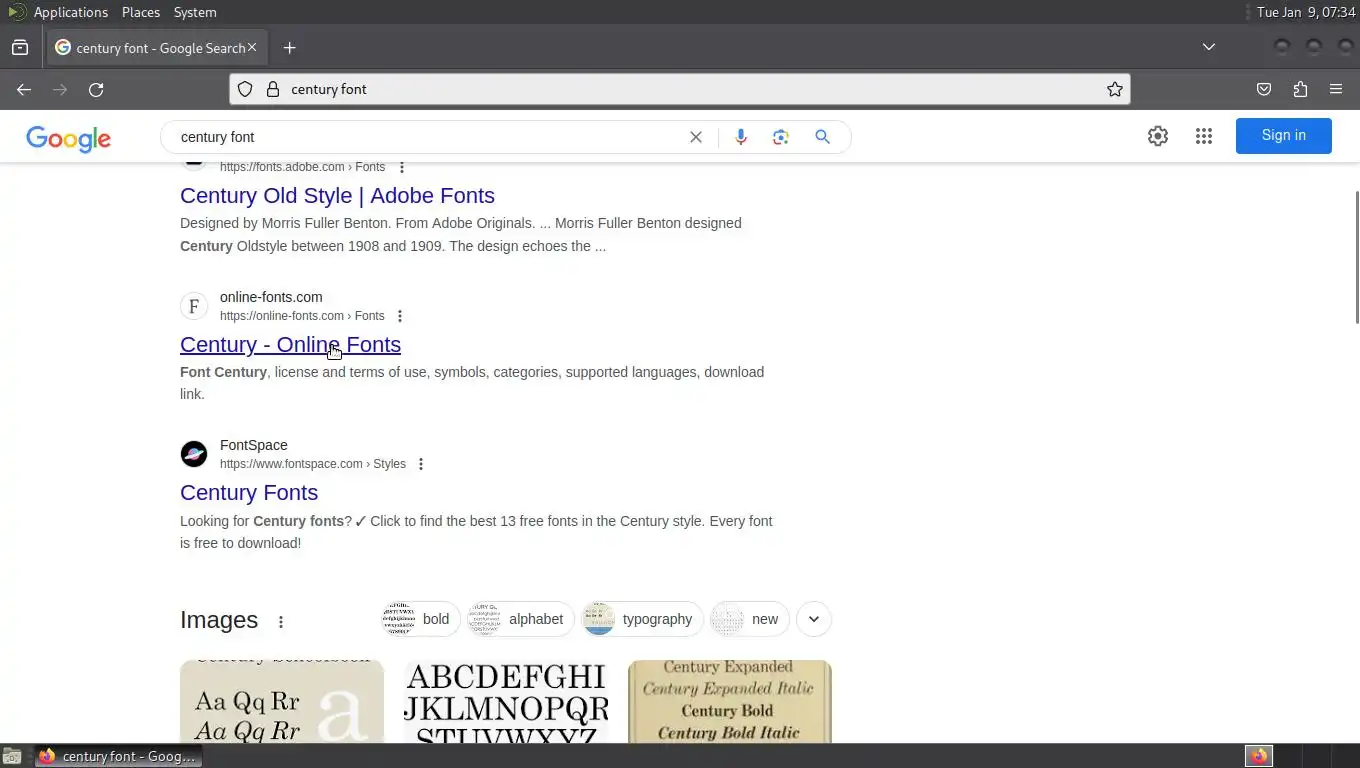Click the online-fonts.com site name text
The width and height of the screenshot is (1360, 768).
click(x=271, y=297)
